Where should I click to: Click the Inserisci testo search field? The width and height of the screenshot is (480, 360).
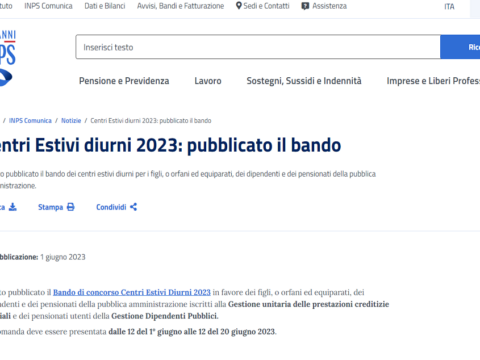pos(258,47)
